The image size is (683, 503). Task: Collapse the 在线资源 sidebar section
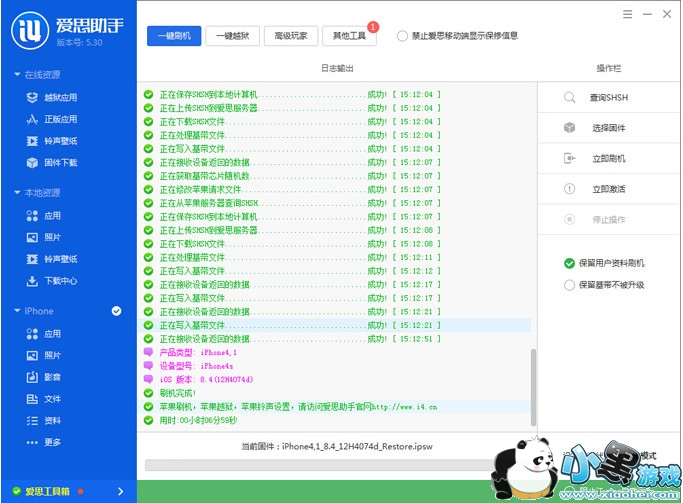(17, 75)
